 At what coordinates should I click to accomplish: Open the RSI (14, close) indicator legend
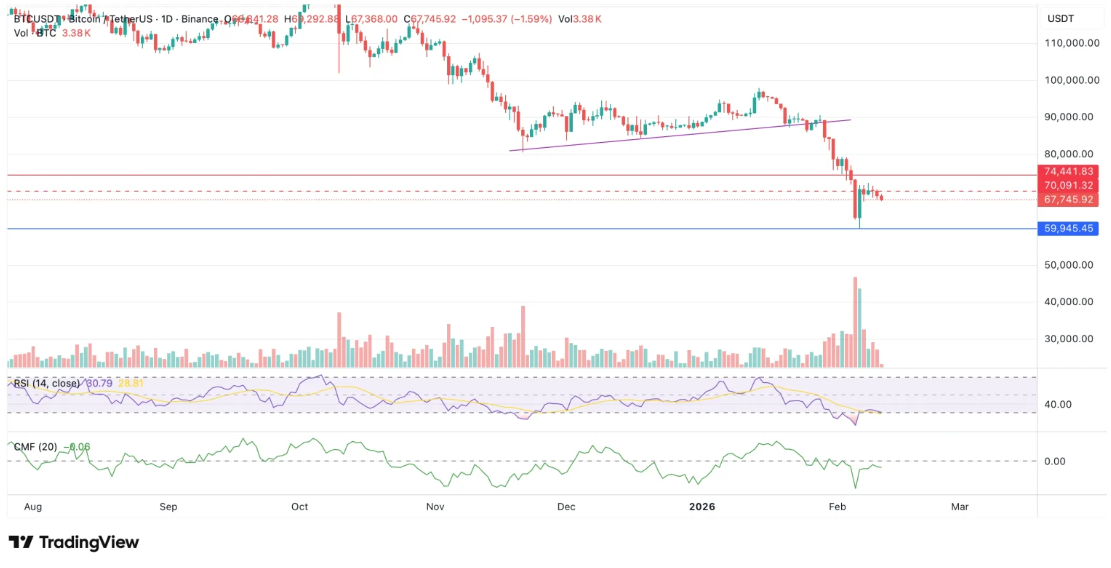47,383
